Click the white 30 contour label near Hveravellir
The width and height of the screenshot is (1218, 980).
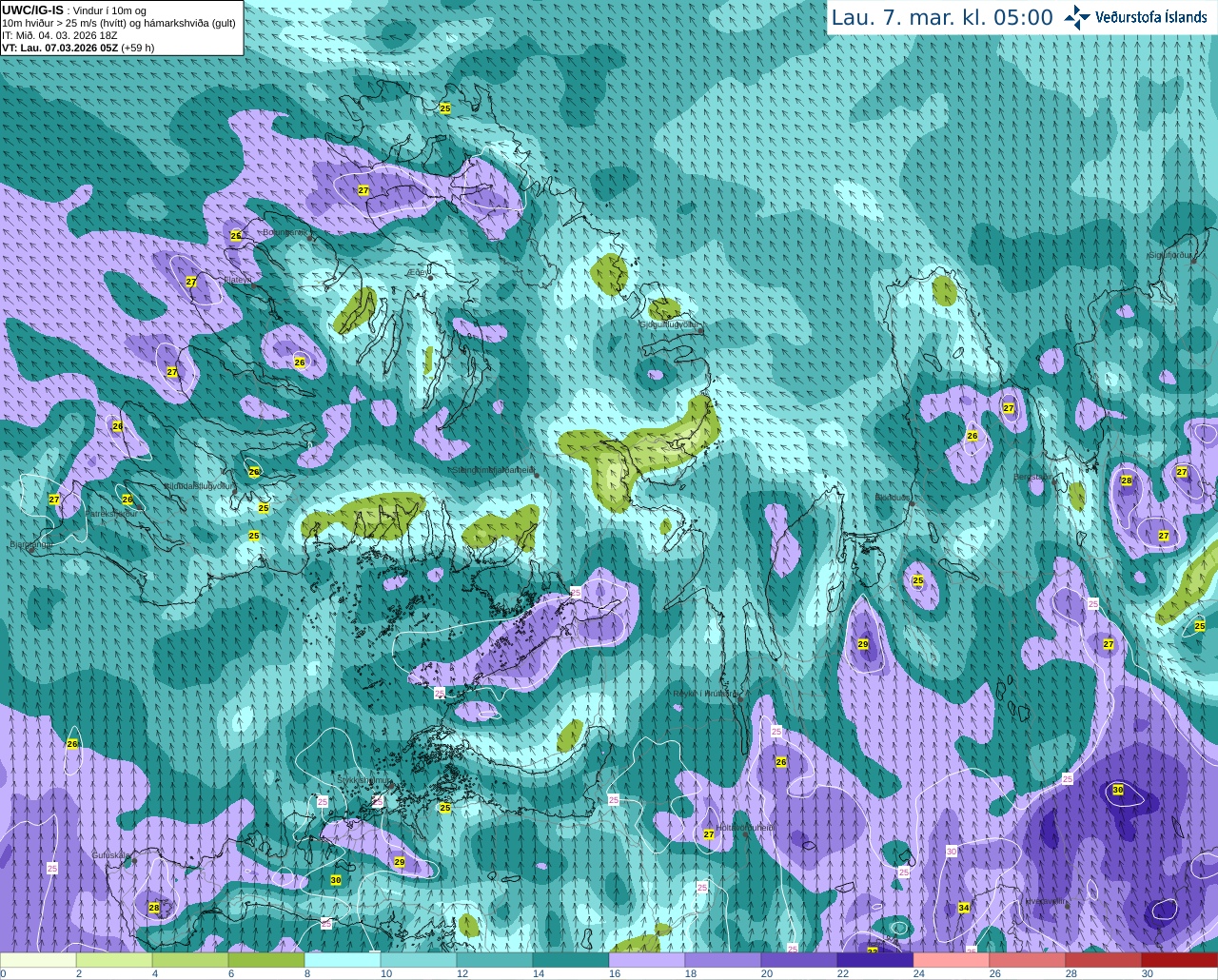pyautogui.click(x=952, y=852)
